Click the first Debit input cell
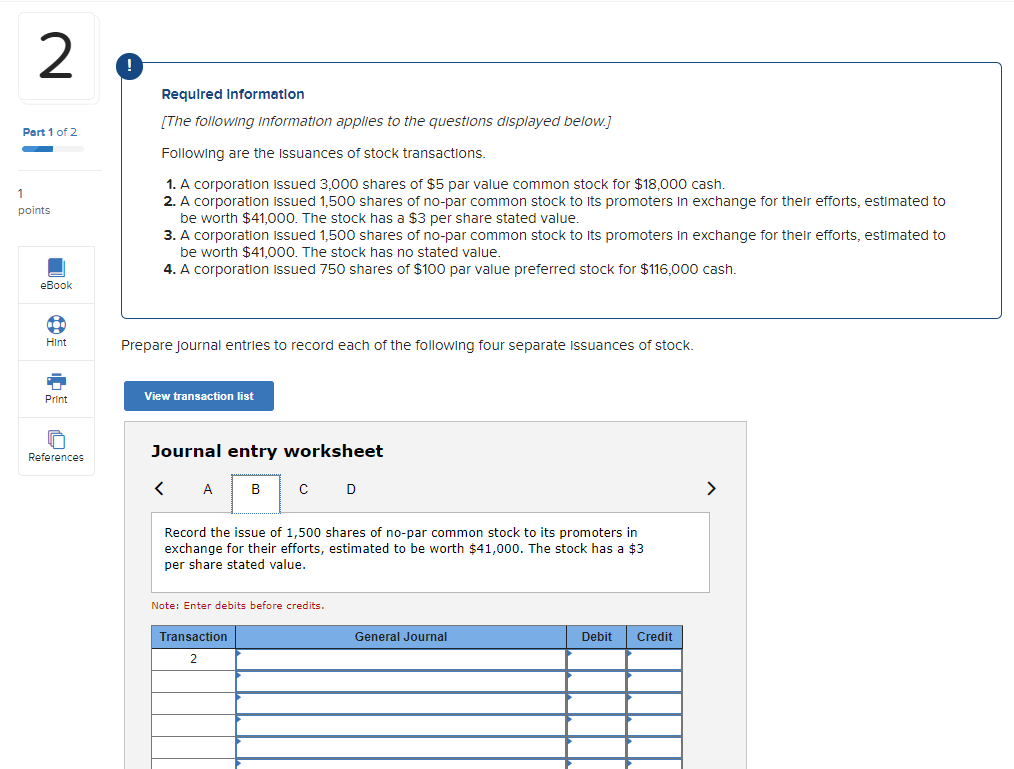This screenshot has width=1014, height=769. [x=595, y=659]
